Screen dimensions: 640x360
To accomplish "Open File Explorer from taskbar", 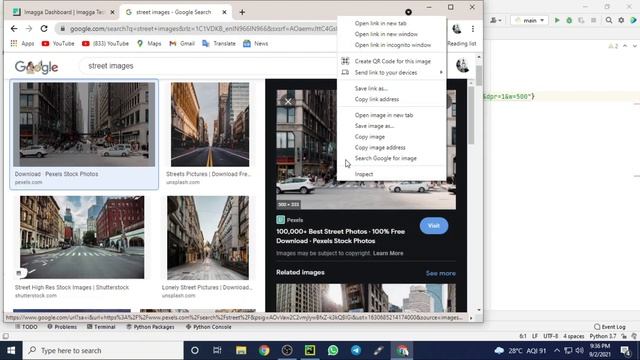I will point(241,350).
